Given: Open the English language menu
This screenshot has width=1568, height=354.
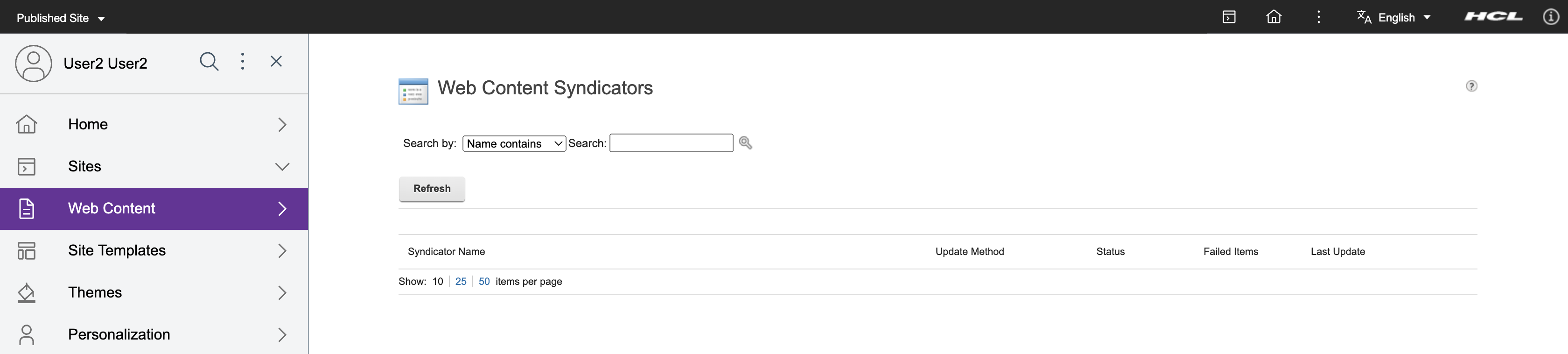Looking at the screenshot, I should pos(1394,17).
